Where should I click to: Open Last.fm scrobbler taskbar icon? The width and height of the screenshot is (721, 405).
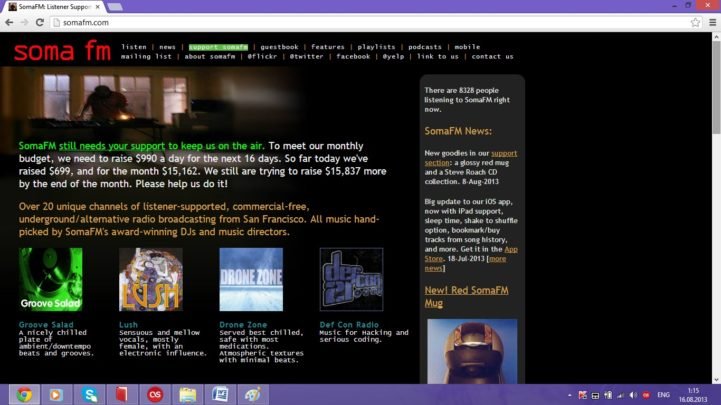[x=155, y=394]
